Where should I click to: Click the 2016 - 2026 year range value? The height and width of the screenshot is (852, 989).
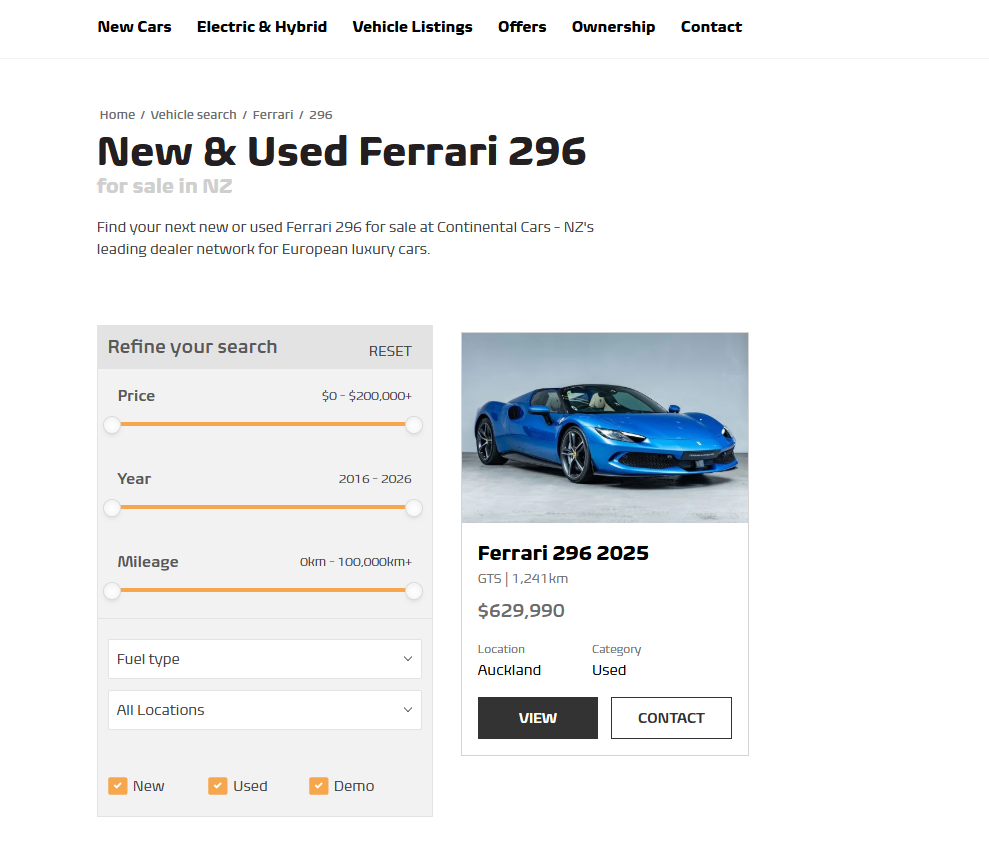tap(375, 479)
